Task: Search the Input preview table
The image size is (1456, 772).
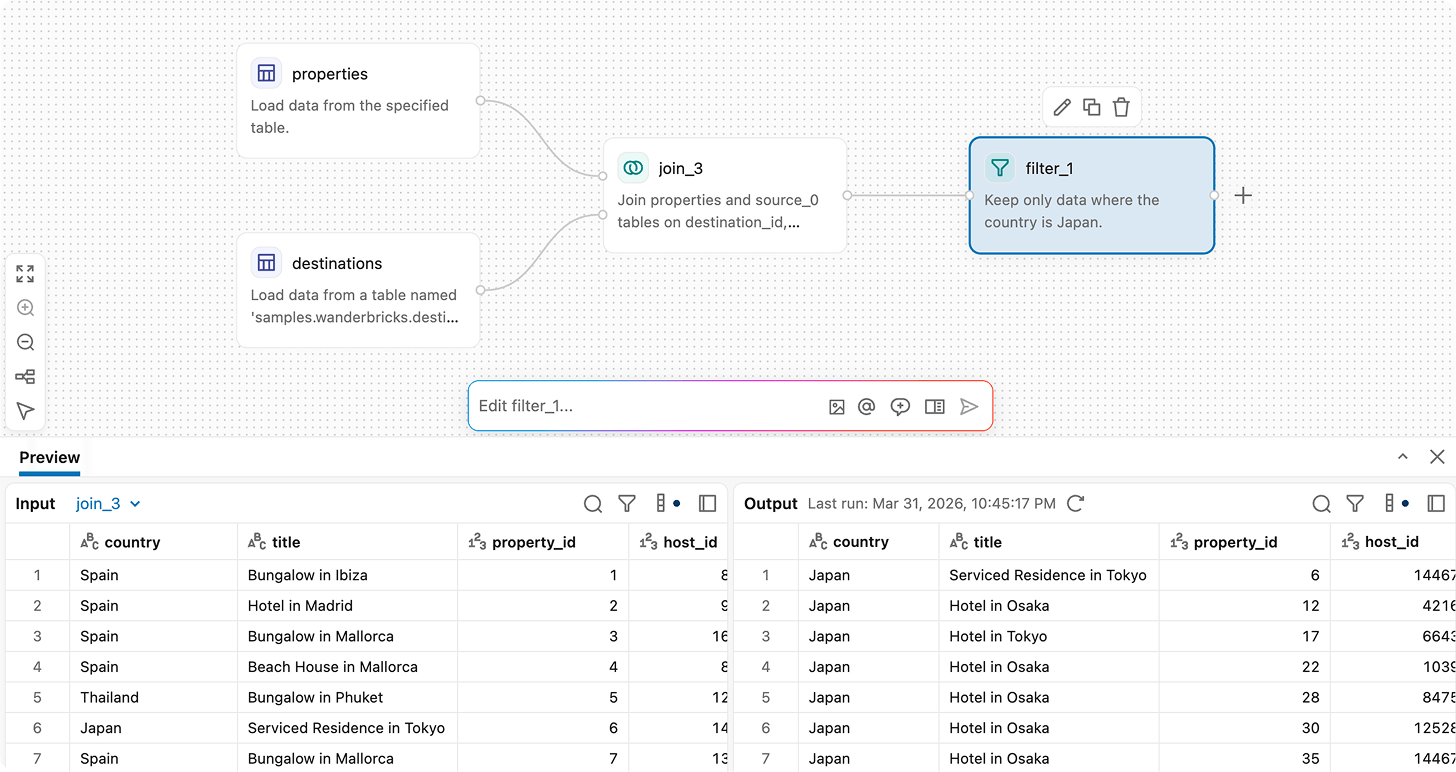Action: coord(593,504)
